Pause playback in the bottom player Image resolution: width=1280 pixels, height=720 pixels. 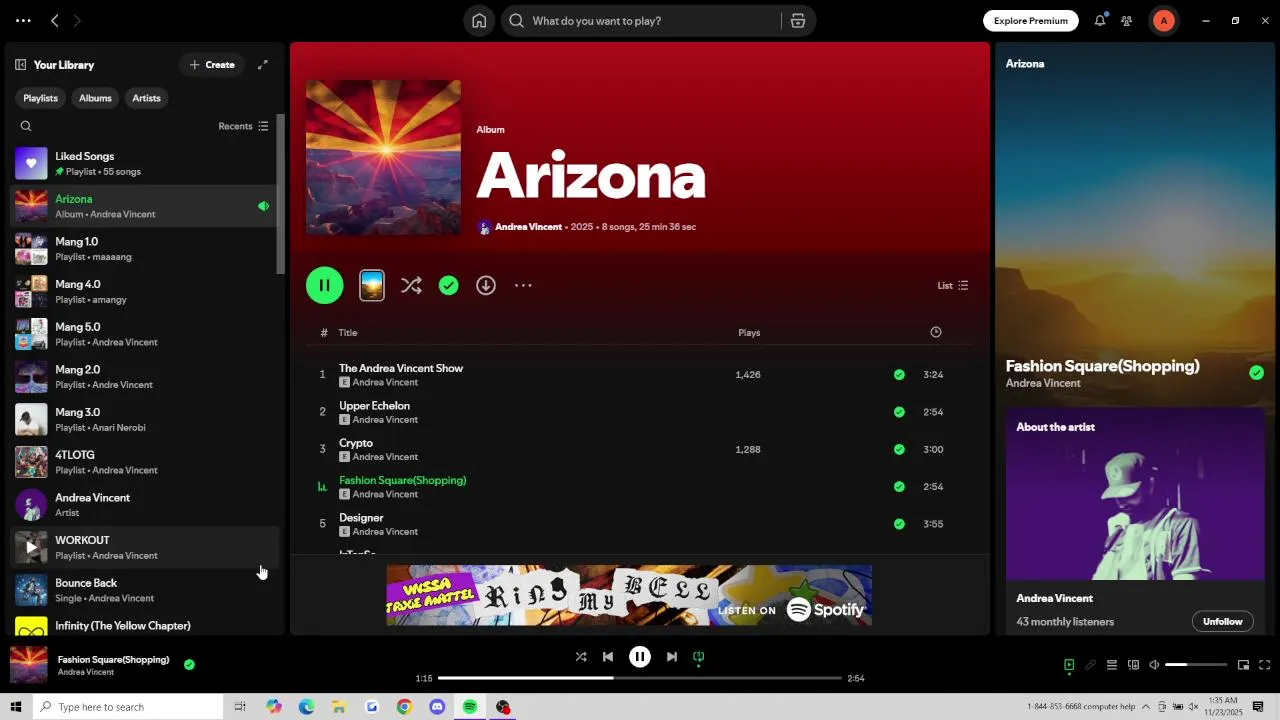tap(640, 657)
